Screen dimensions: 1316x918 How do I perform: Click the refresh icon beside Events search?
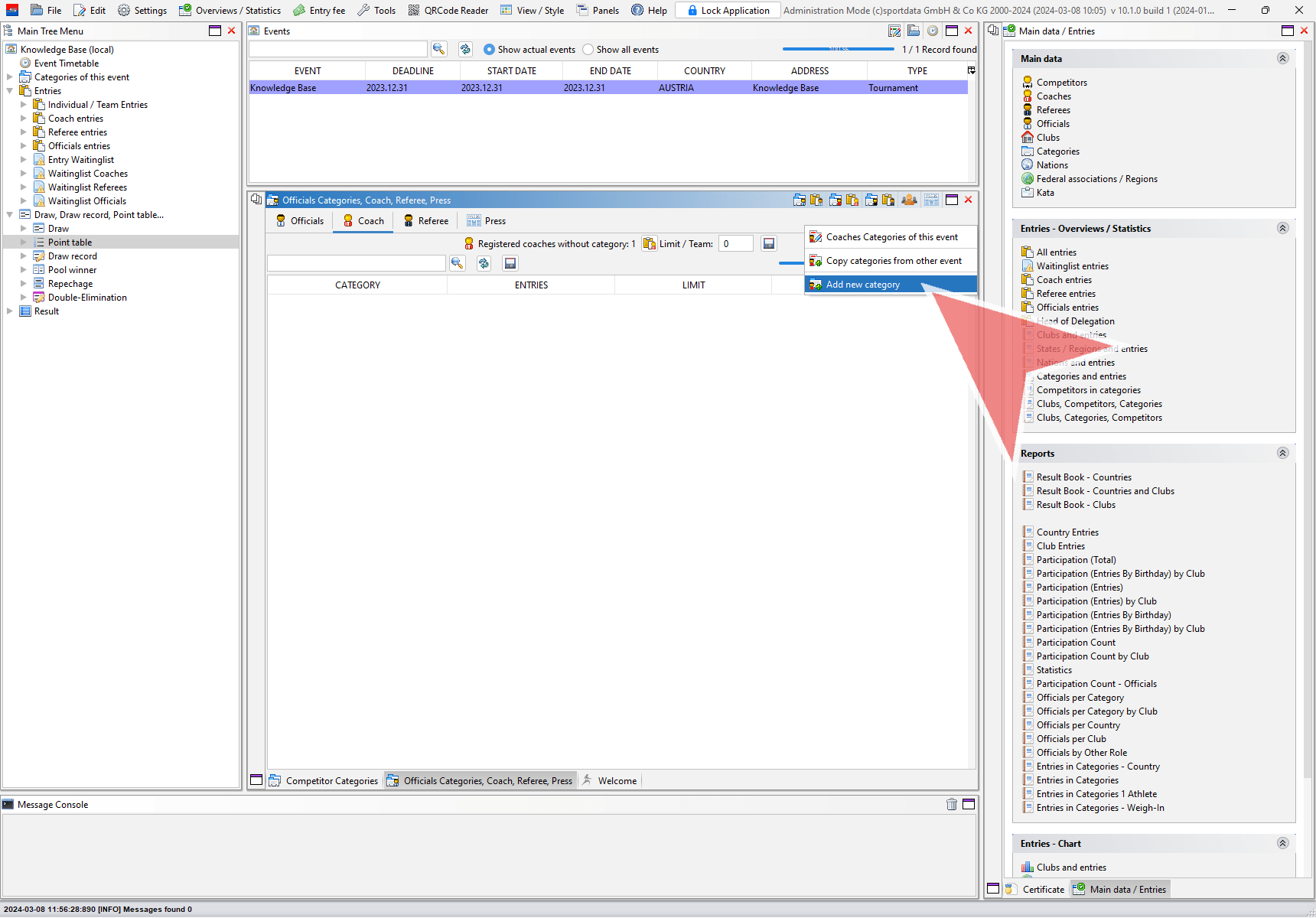tap(465, 49)
